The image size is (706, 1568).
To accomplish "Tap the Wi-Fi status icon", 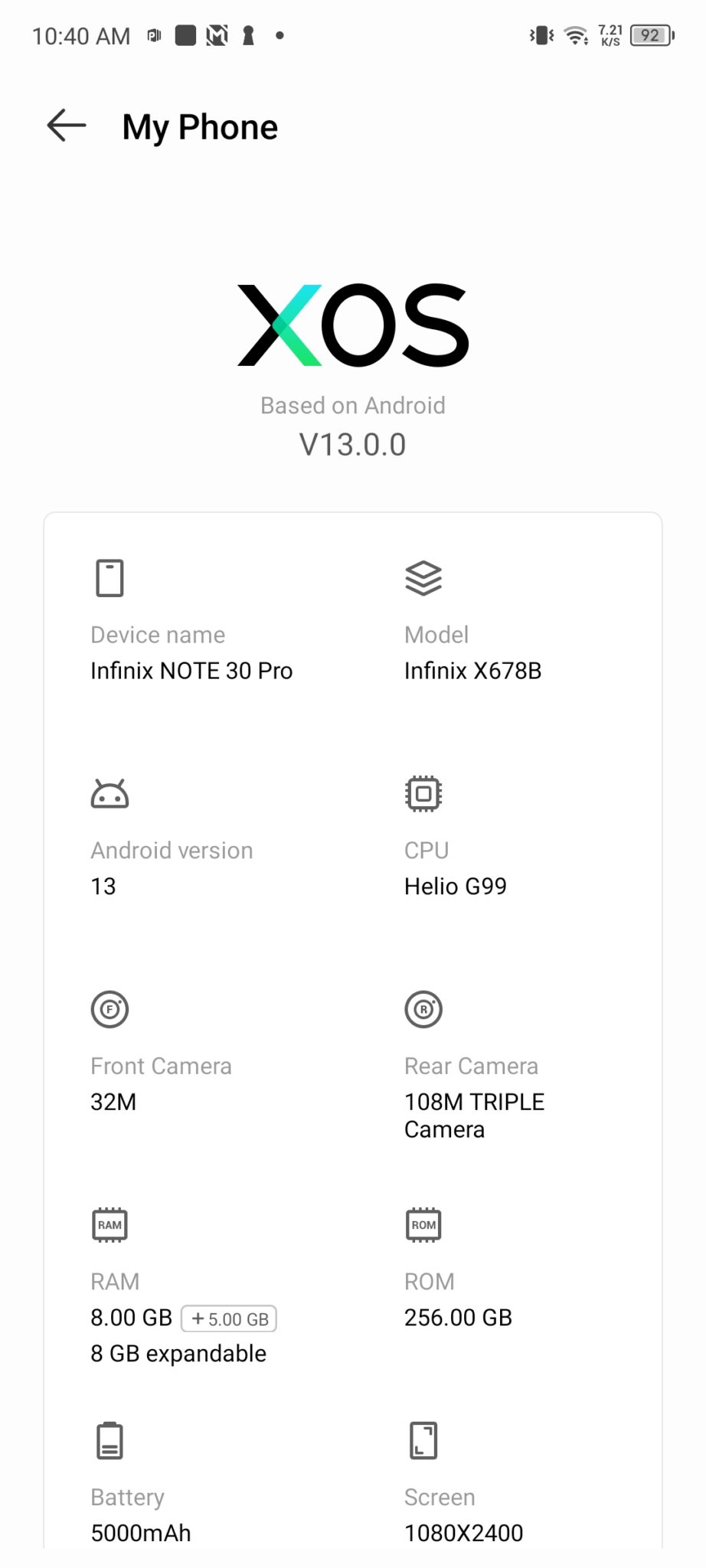I will (575, 35).
